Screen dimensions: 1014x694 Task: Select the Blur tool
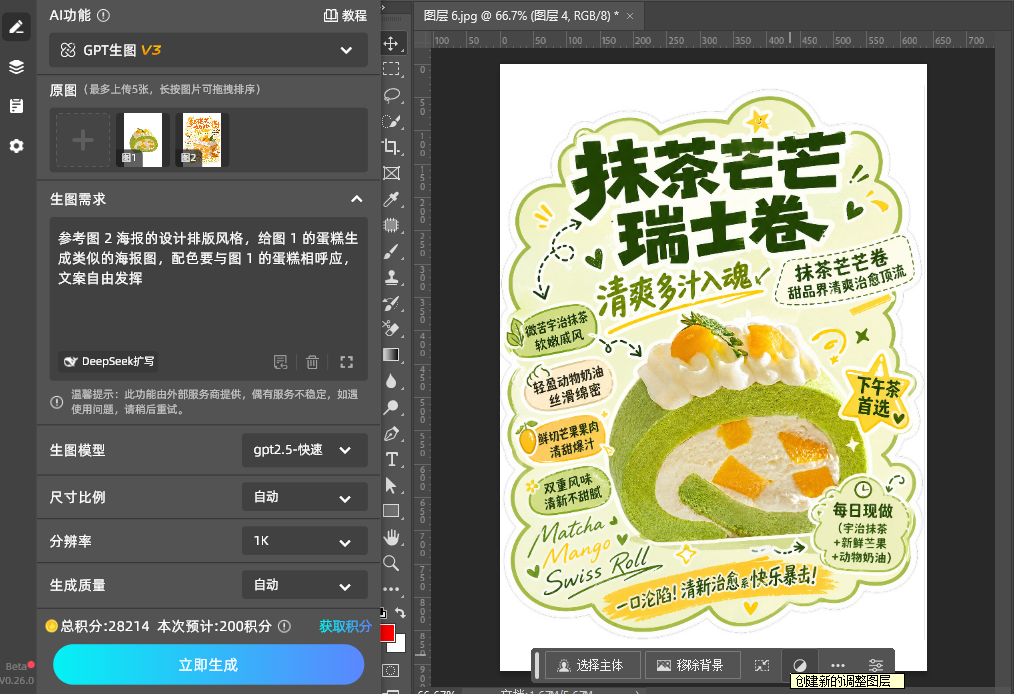point(391,381)
